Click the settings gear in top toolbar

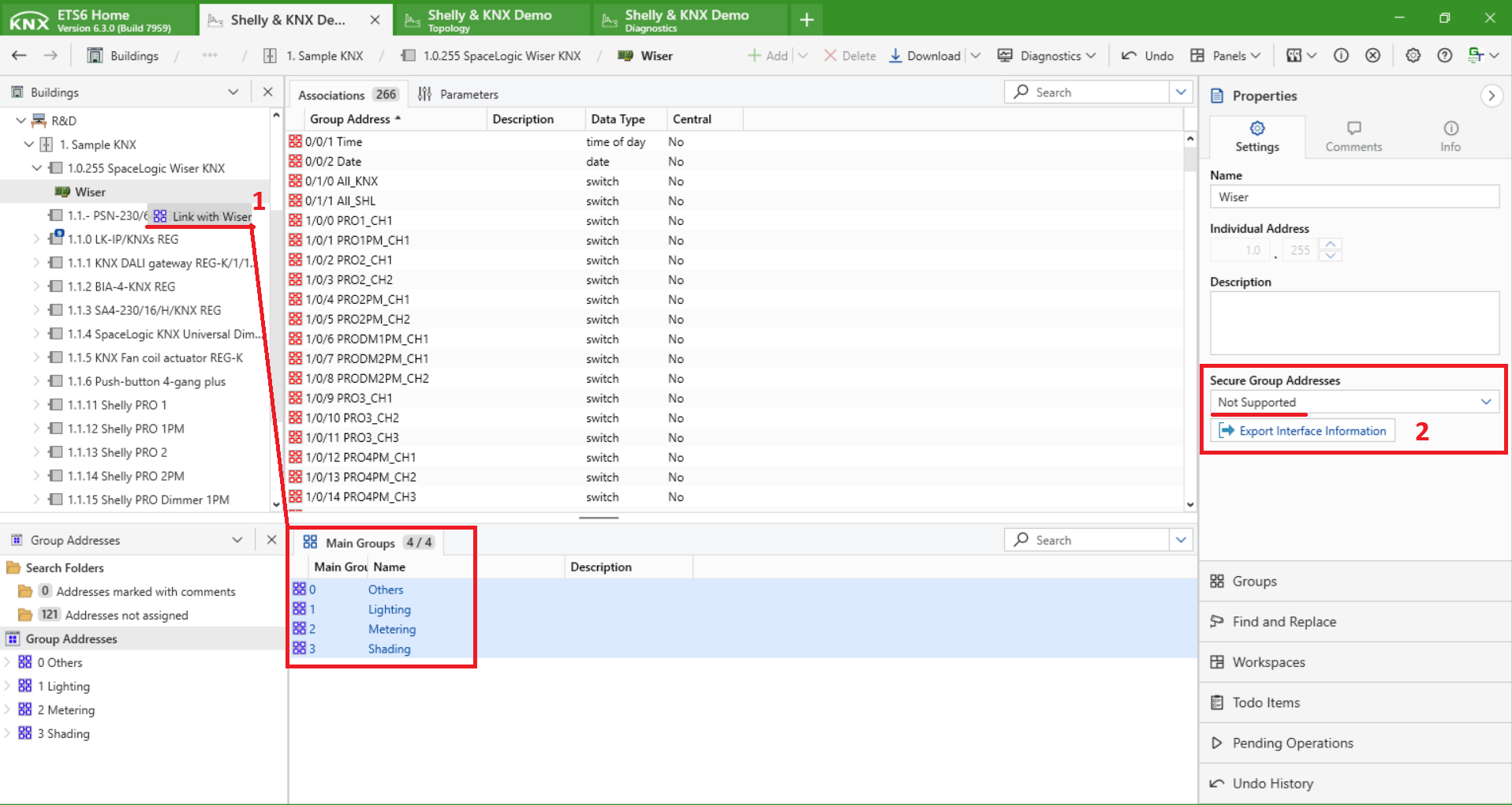pyautogui.click(x=1413, y=56)
